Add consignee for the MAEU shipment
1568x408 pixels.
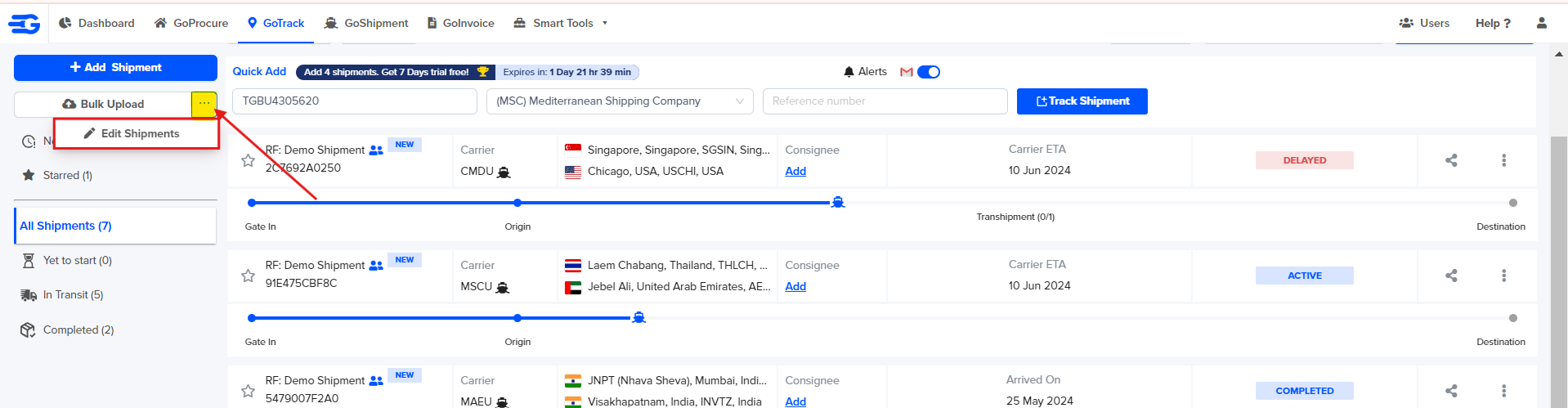point(795,401)
